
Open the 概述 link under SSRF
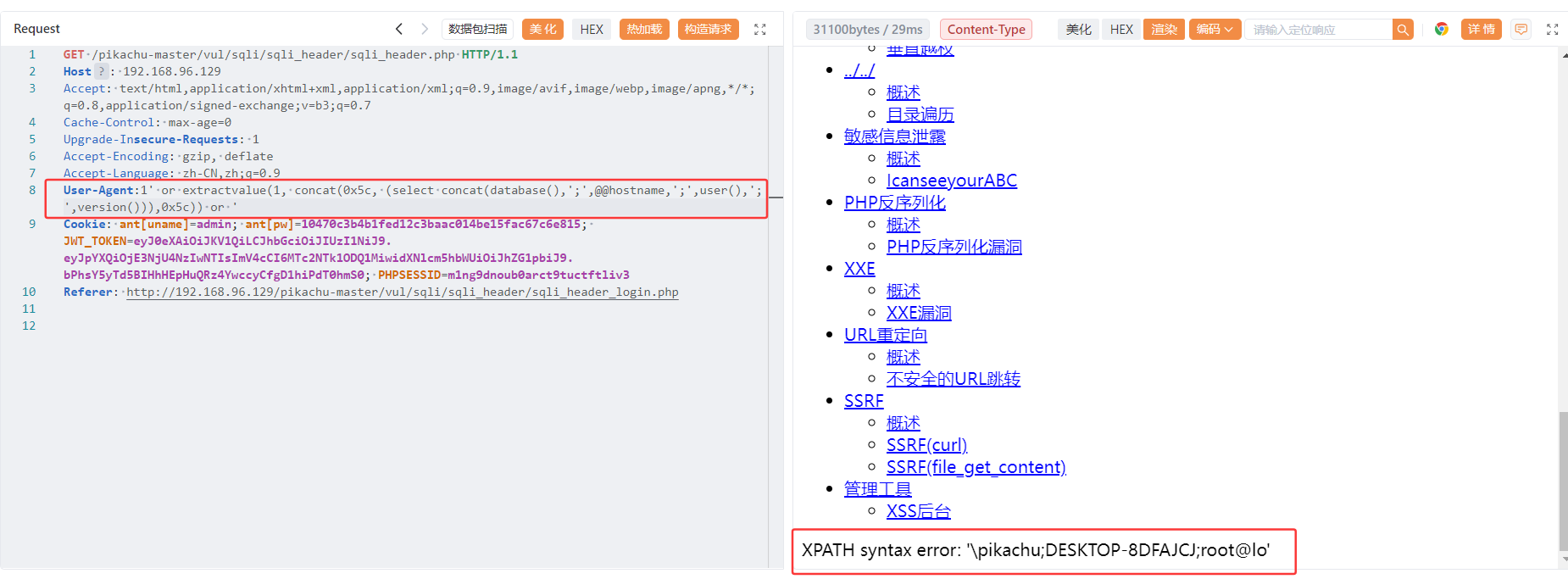pos(904,423)
